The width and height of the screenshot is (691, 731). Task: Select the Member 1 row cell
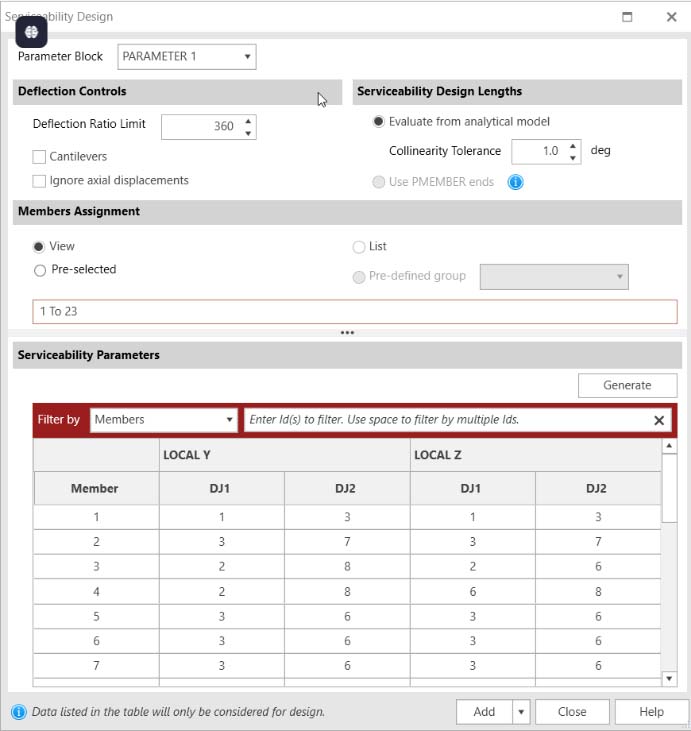click(96, 517)
